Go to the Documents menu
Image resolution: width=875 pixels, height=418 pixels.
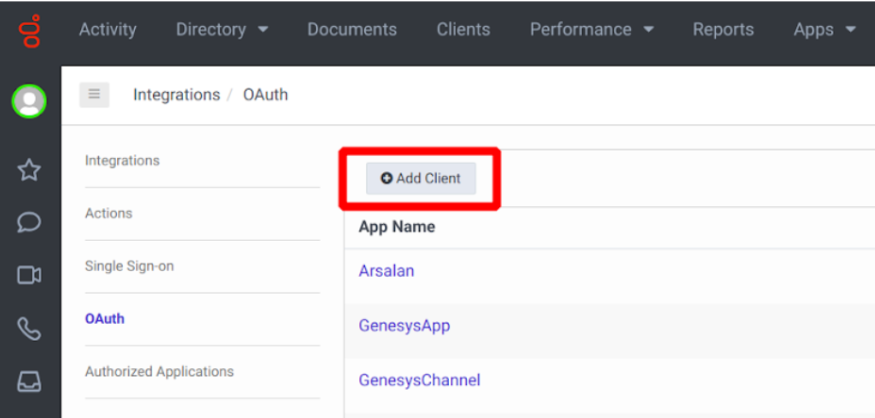point(352,30)
